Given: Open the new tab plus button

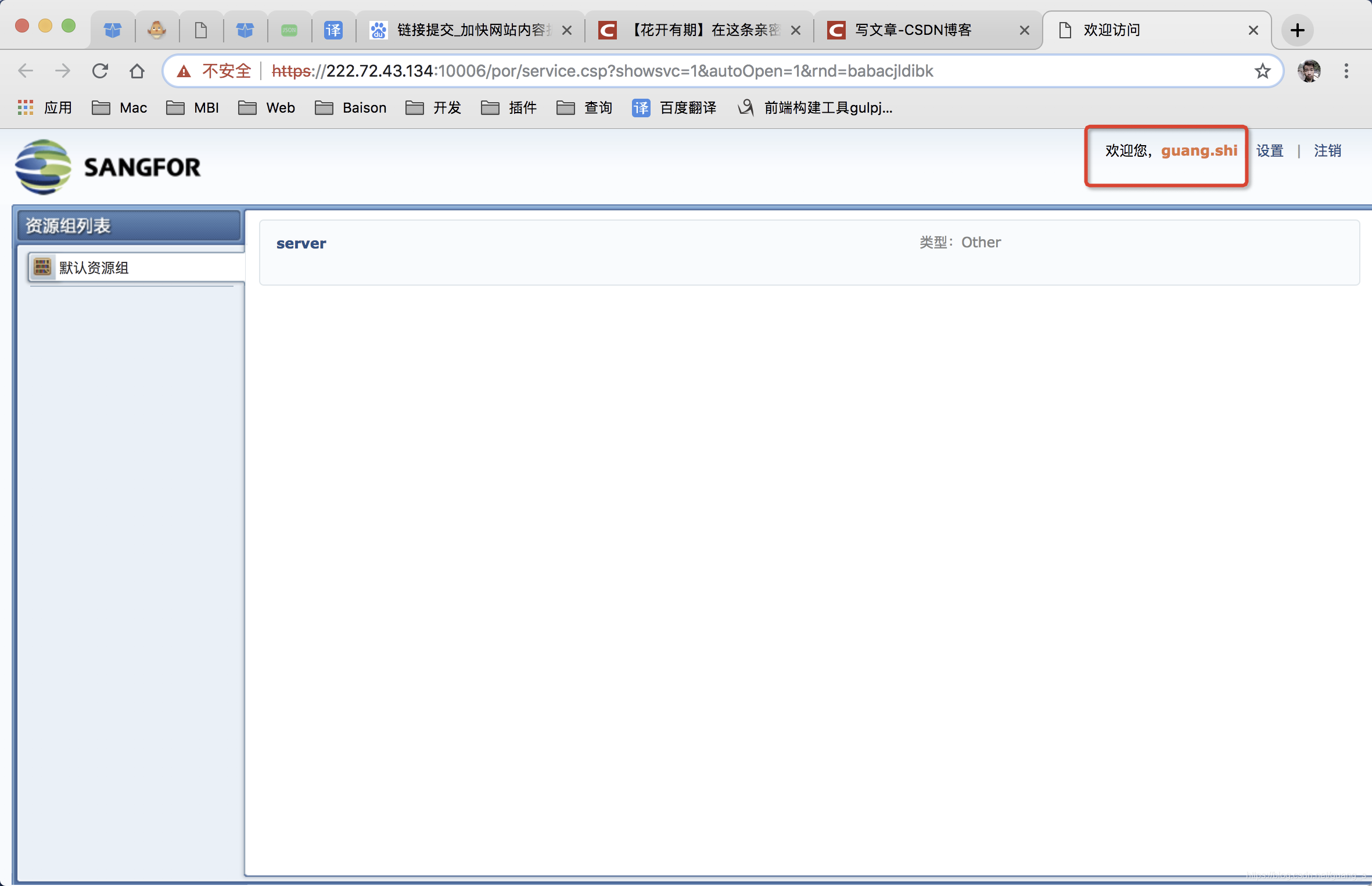Looking at the screenshot, I should tap(1297, 30).
